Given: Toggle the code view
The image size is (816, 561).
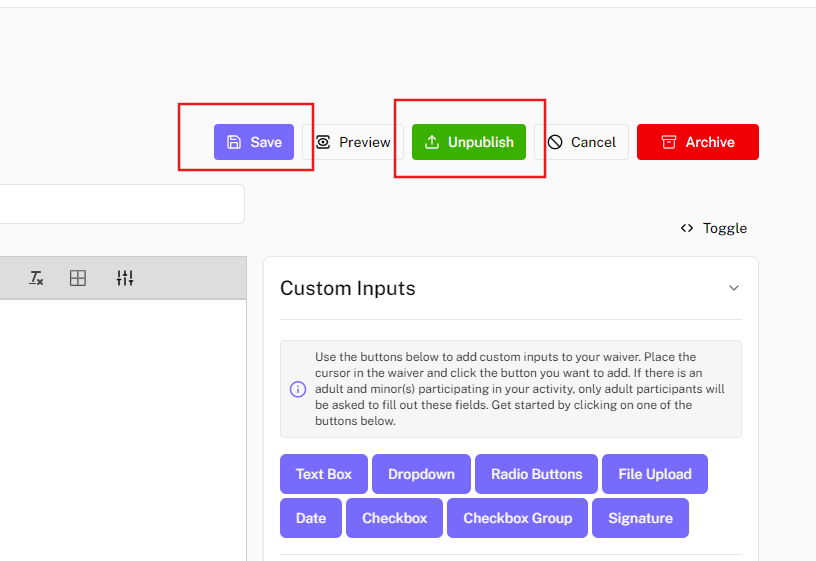Looking at the screenshot, I should pyautogui.click(x=714, y=228).
